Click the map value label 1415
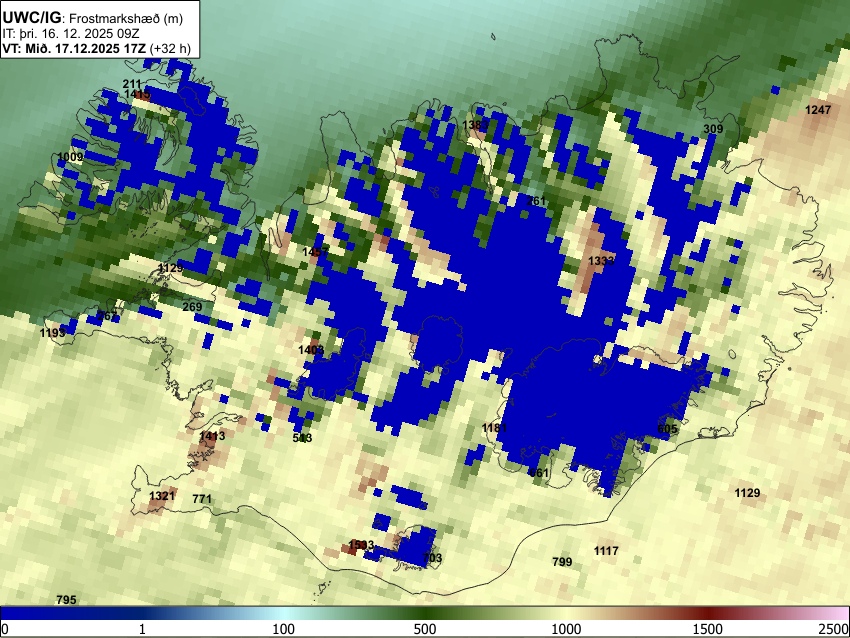850x638 pixels. 138,94
